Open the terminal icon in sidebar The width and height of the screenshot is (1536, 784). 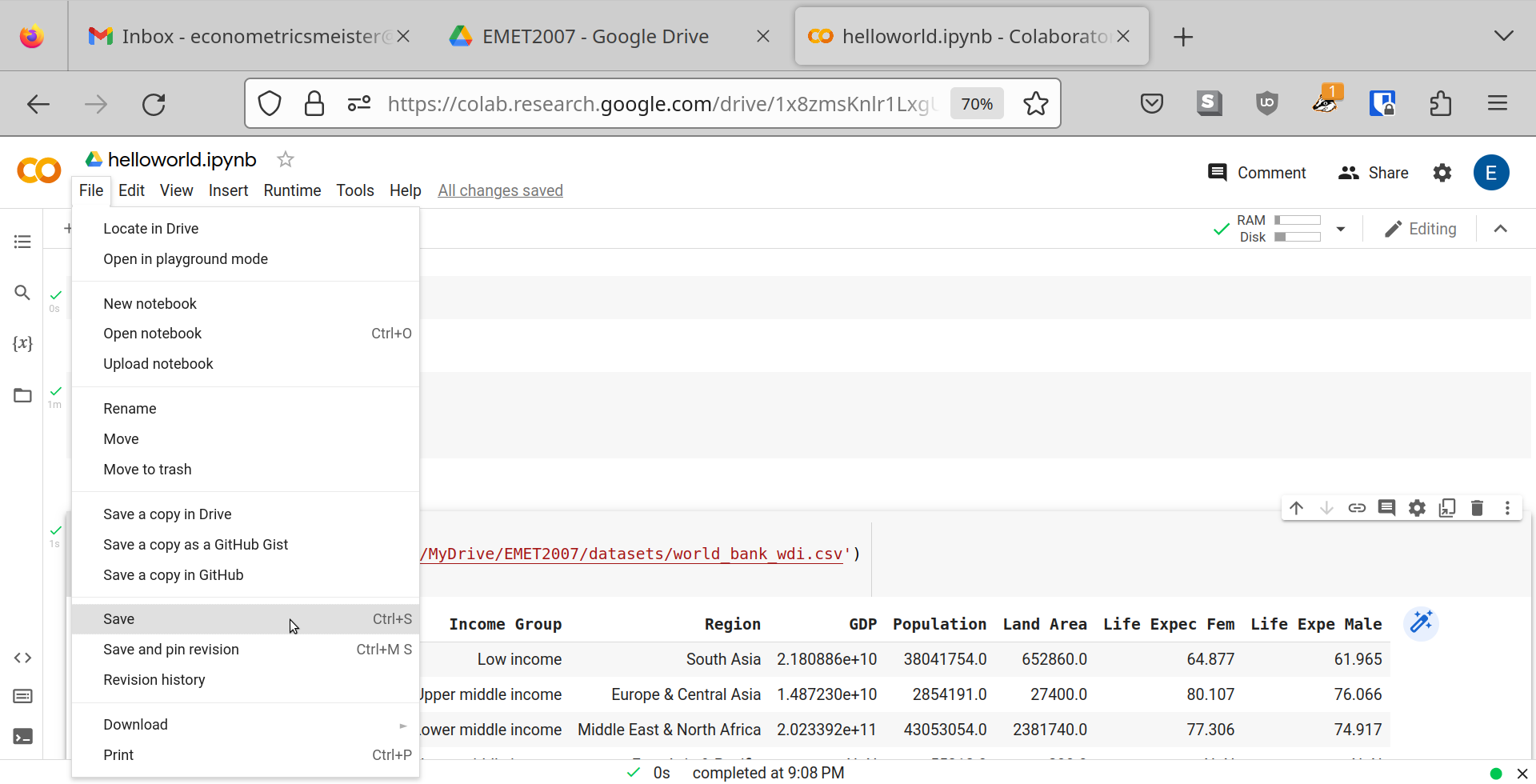pyautogui.click(x=22, y=736)
